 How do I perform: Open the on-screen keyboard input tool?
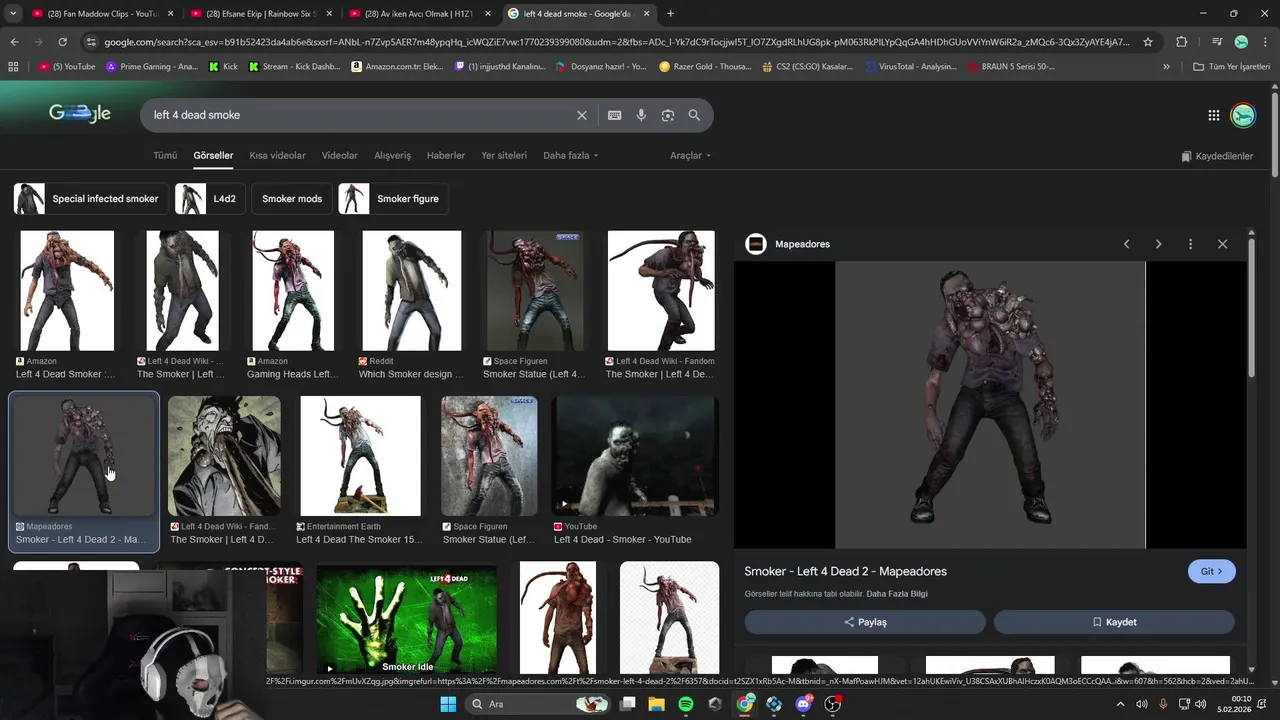pos(615,115)
